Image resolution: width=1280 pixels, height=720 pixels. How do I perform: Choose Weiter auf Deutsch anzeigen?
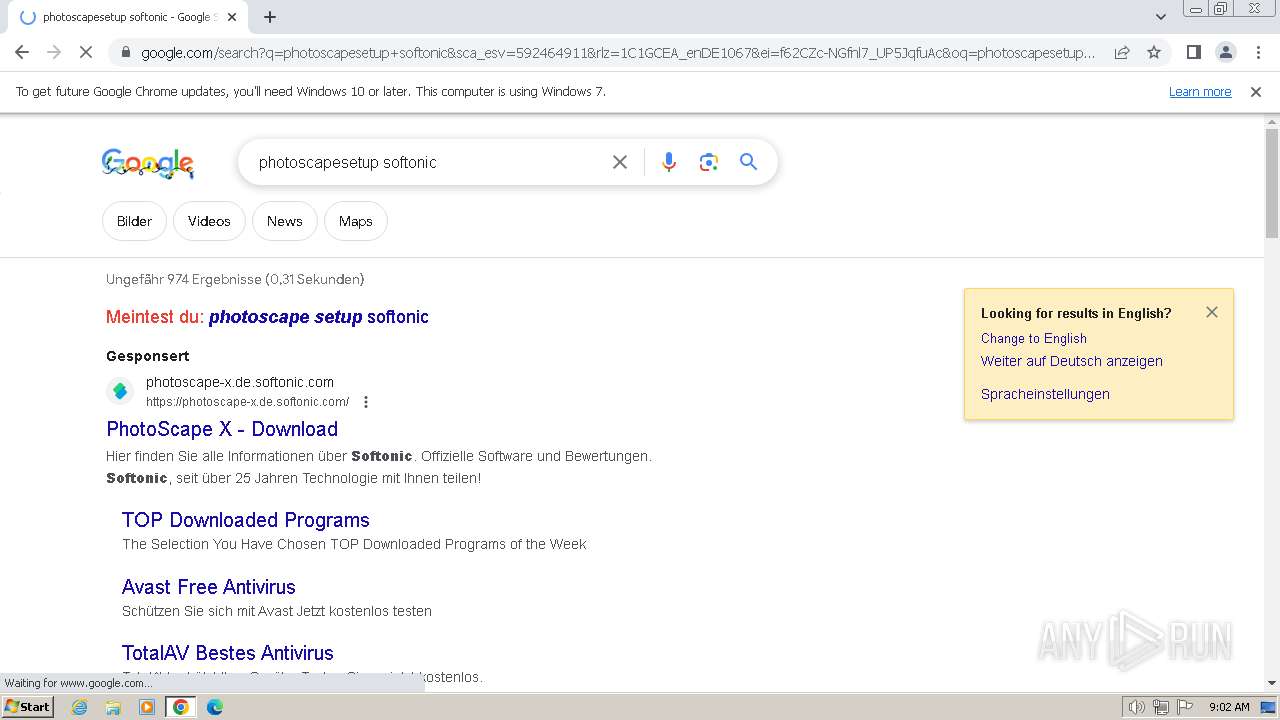(1072, 361)
